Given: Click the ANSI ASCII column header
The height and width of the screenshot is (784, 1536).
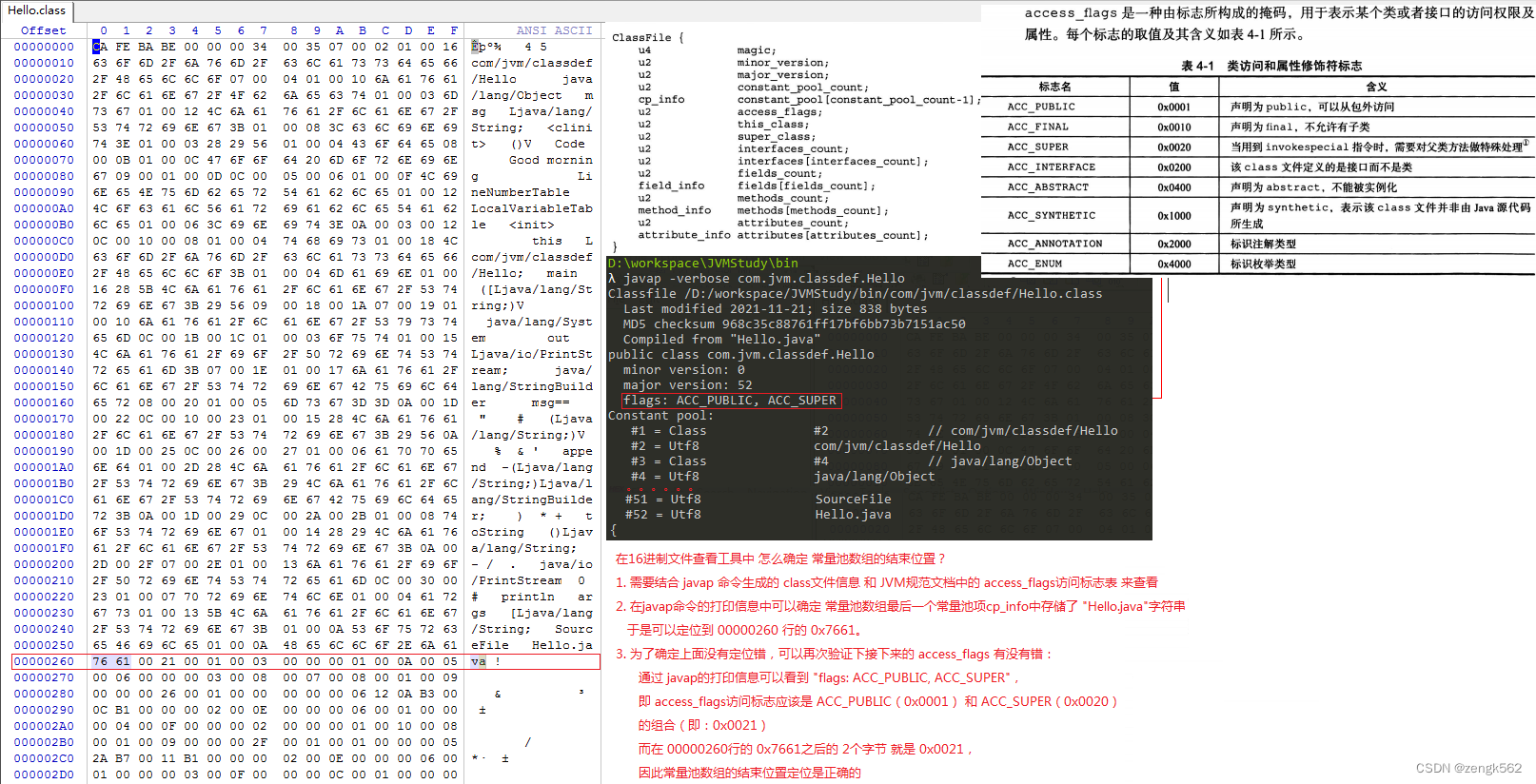Looking at the screenshot, I should click(554, 30).
